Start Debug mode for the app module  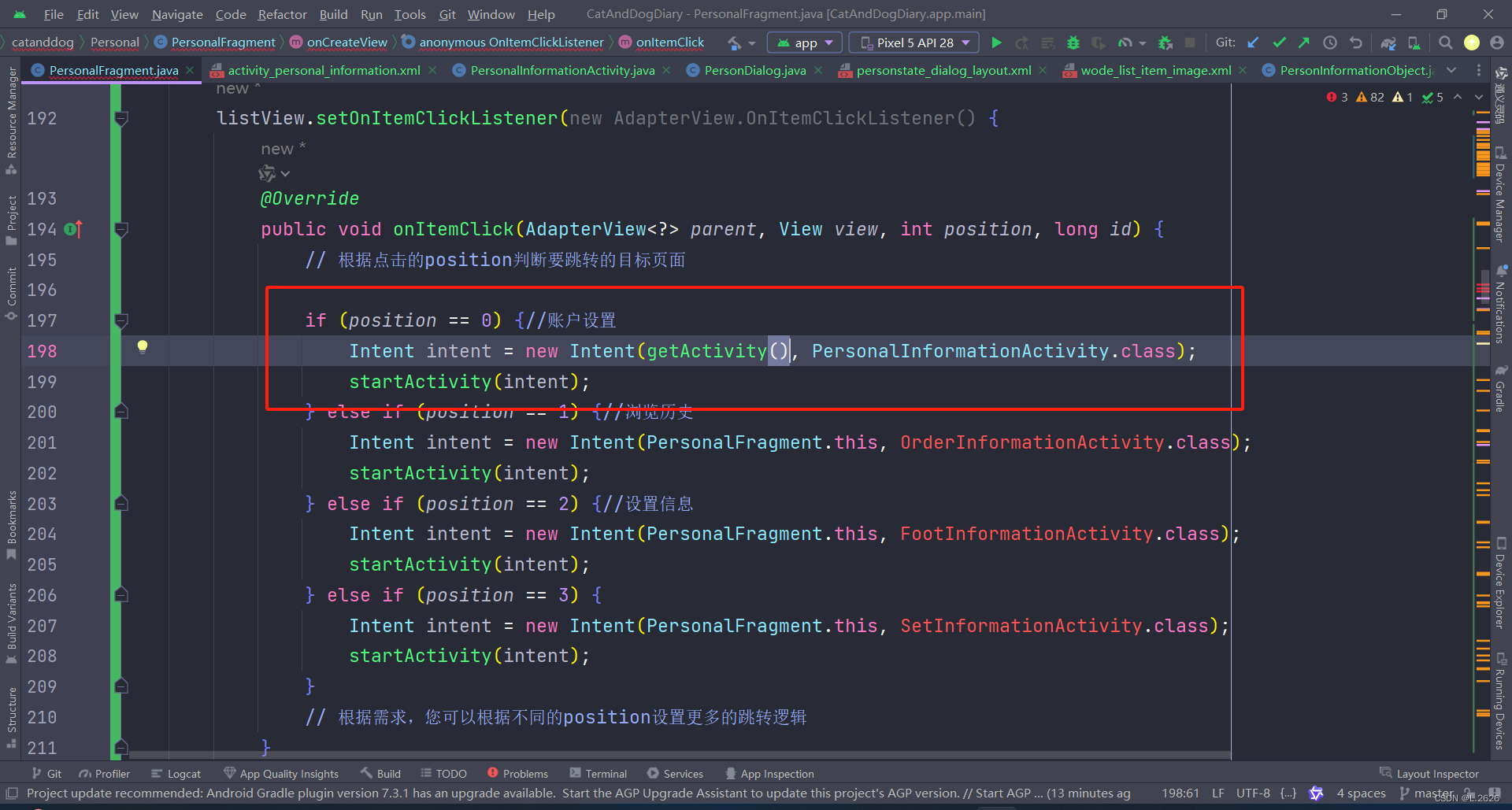[x=1073, y=43]
